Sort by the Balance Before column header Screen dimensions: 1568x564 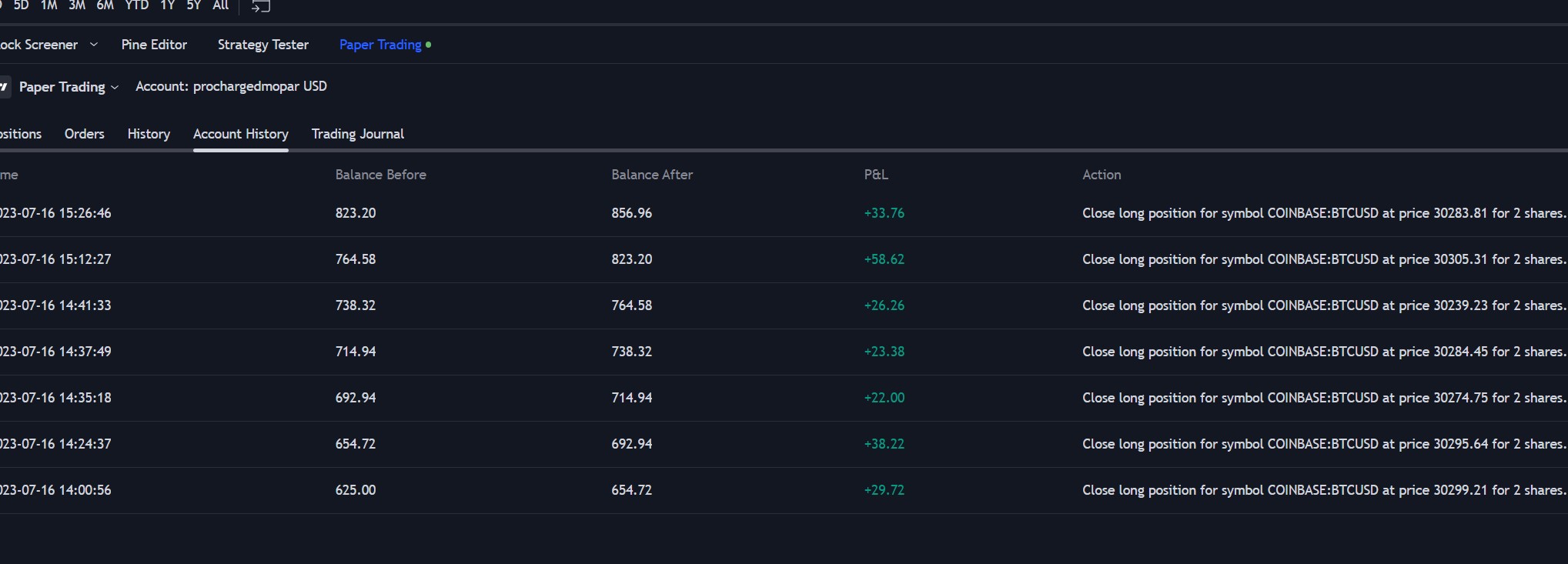380,175
